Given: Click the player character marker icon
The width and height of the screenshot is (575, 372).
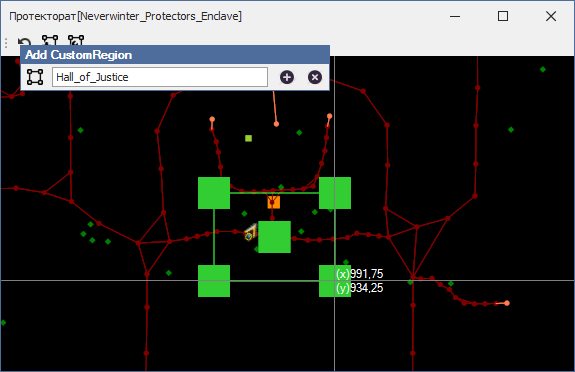Looking at the screenshot, I should (x=251, y=232).
